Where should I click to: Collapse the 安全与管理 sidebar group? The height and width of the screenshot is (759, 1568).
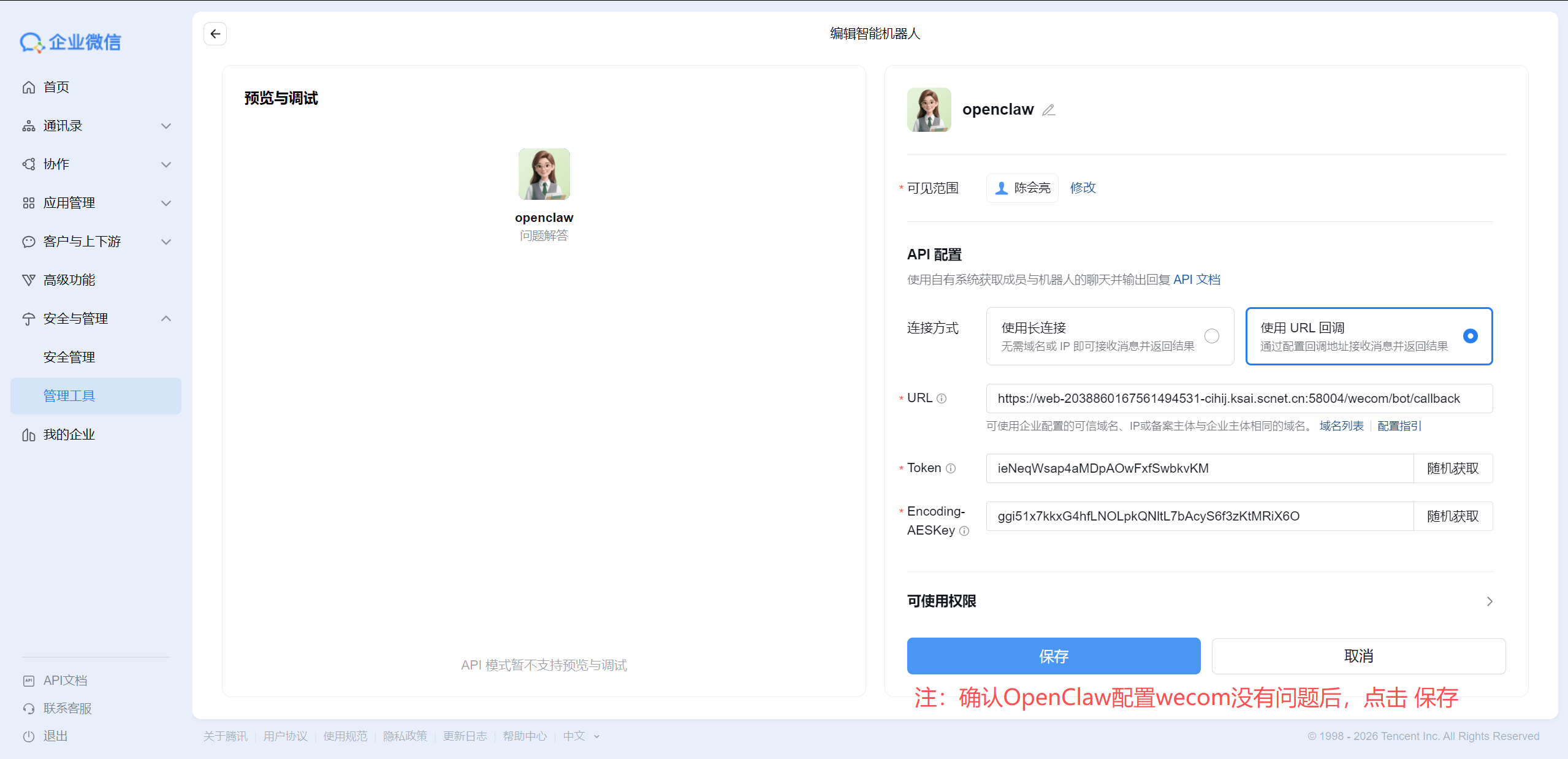(x=166, y=318)
